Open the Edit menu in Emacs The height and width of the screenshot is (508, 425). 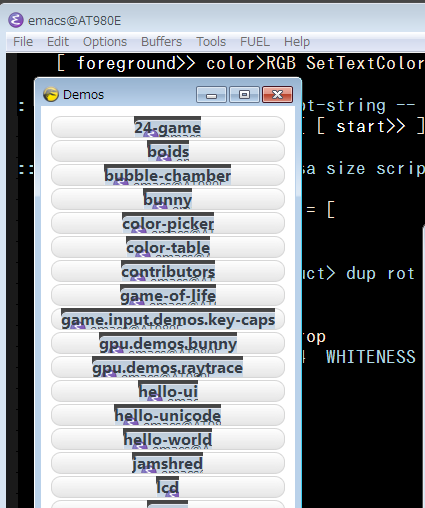pyautogui.click(x=58, y=42)
